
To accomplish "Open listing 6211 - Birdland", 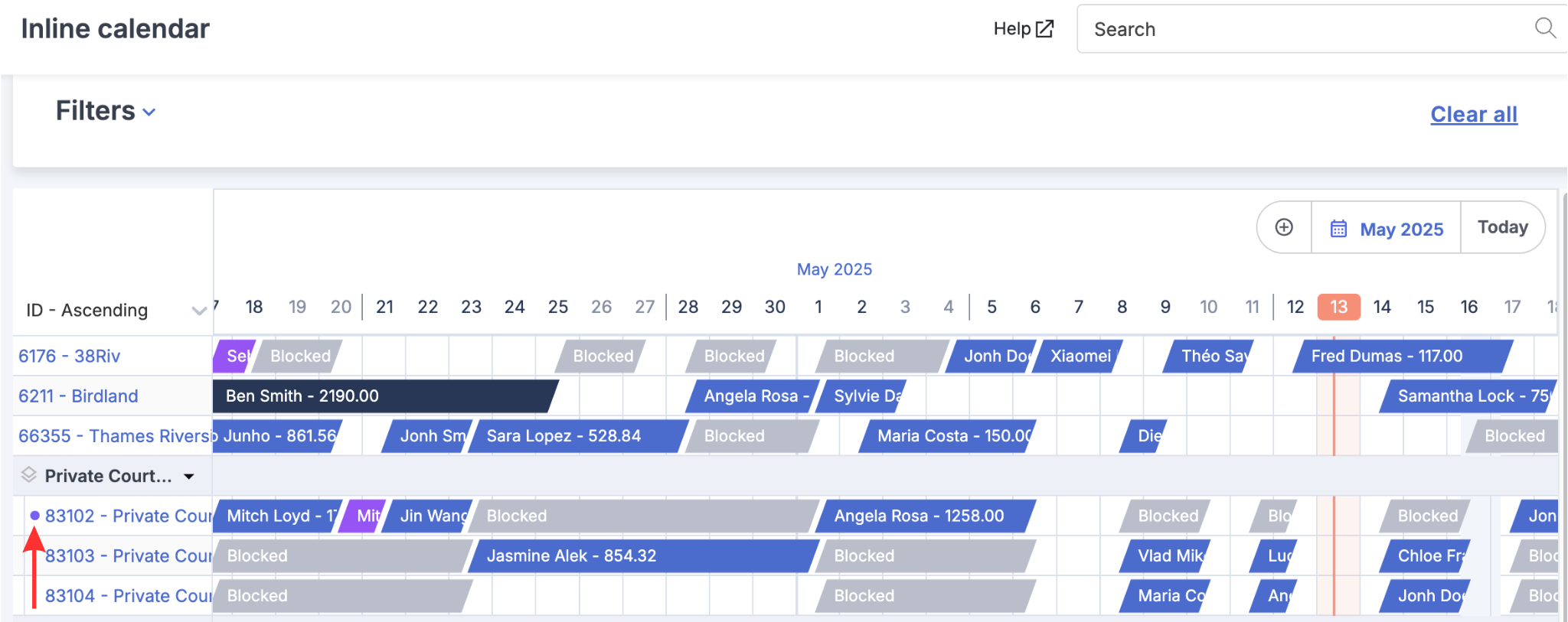I will (78, 396).
